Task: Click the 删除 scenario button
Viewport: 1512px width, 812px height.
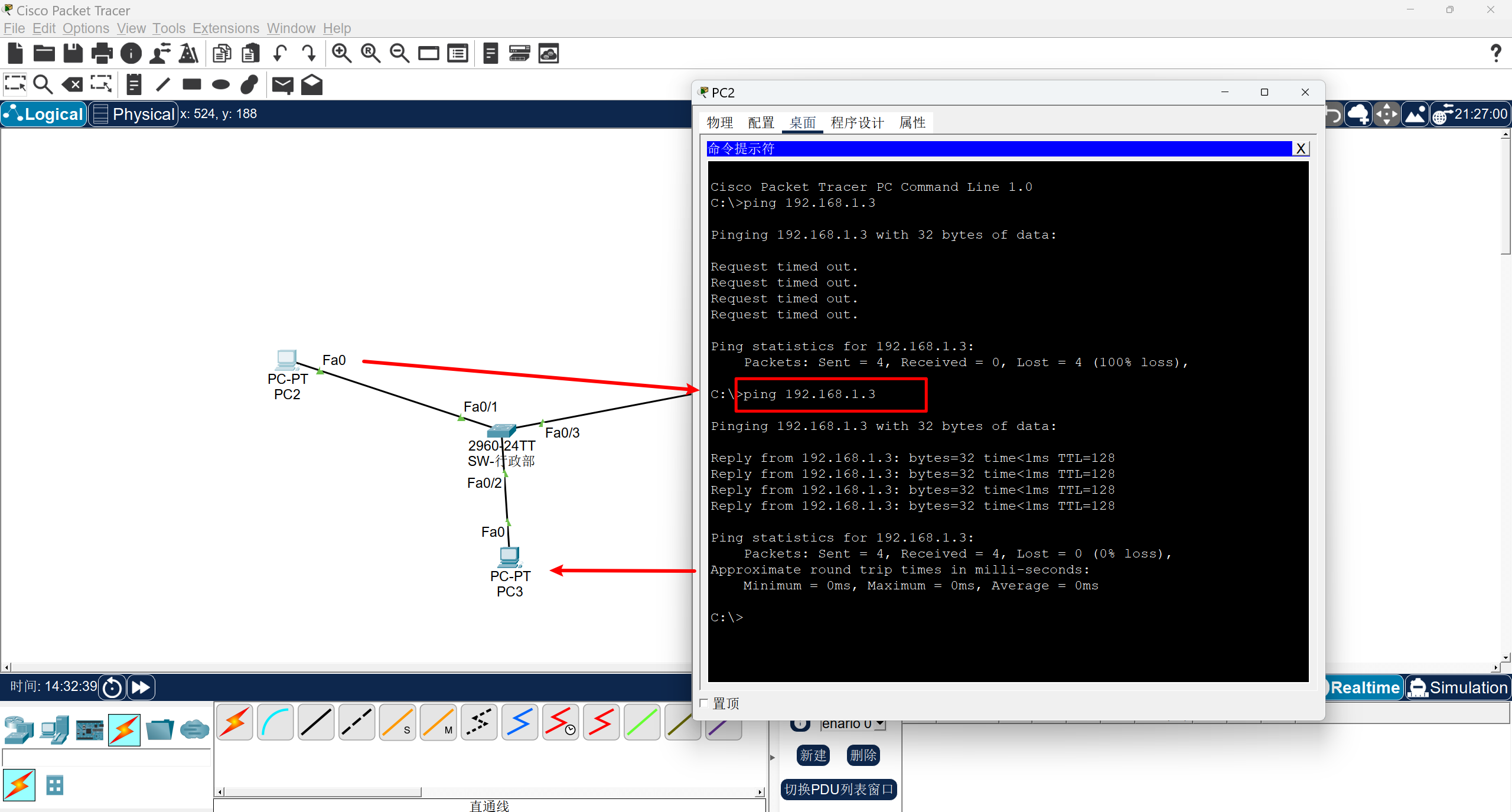Action: tap(863, 755)
